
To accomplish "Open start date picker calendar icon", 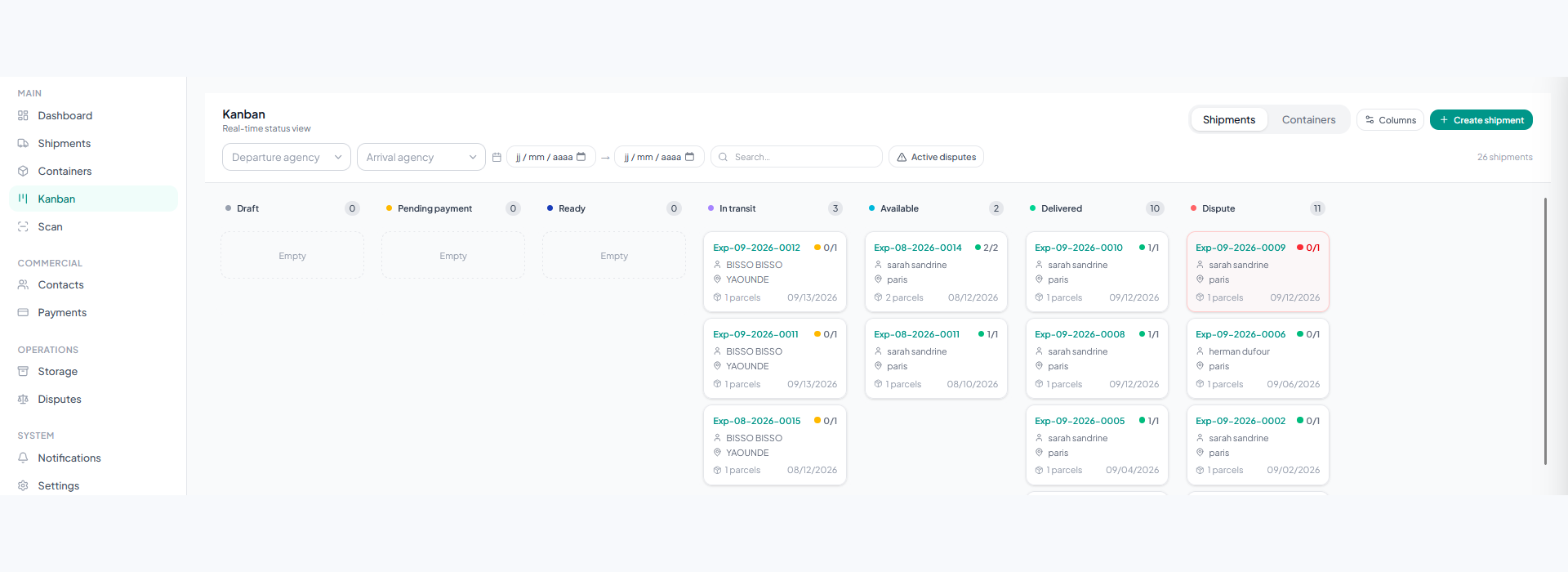I will pyautogui.click(x=581, y=157).
